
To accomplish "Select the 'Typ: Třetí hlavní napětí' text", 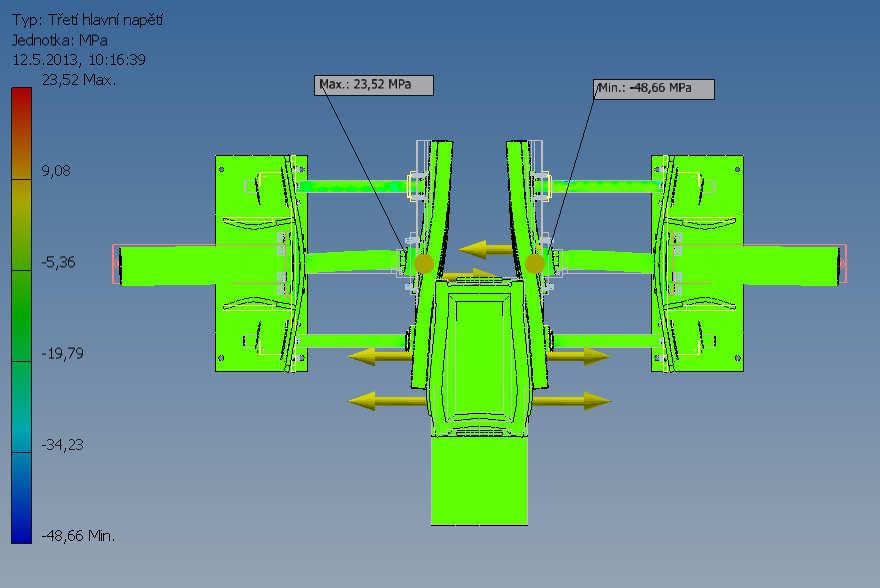I will pyautogui.click(x=88, y=20).
